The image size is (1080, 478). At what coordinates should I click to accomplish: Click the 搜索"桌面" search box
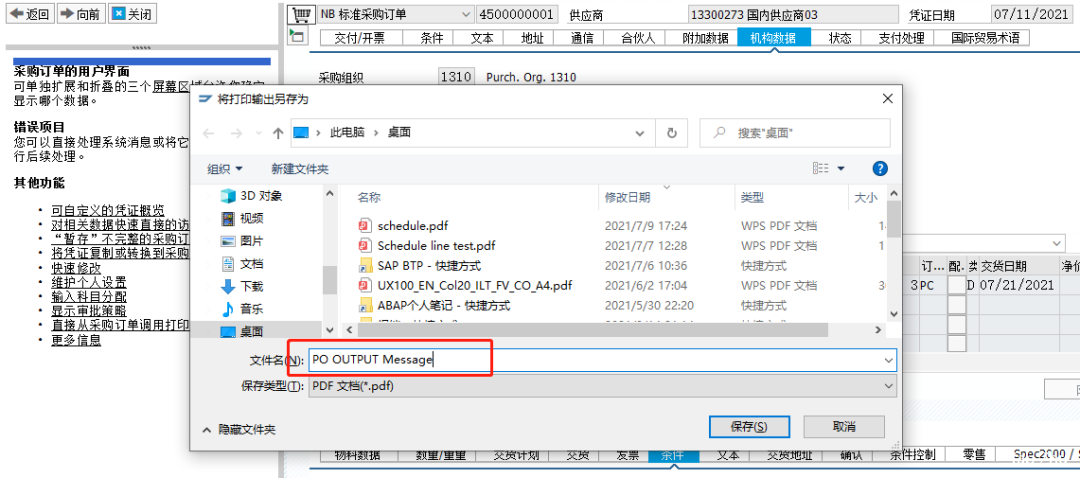(x=795, y=133)
